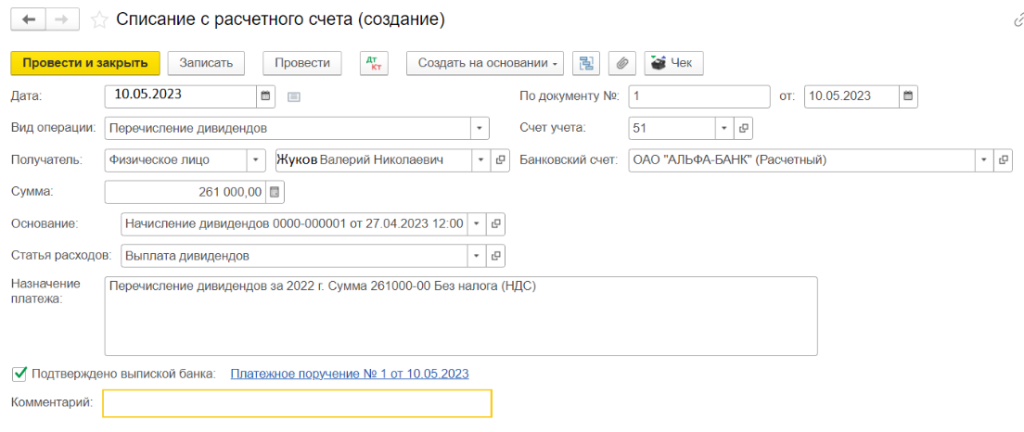This screenshot has height=432, width=1024.
Task: Show Дт/Кт accounting entries icon
Action: [x=373, y=63]
